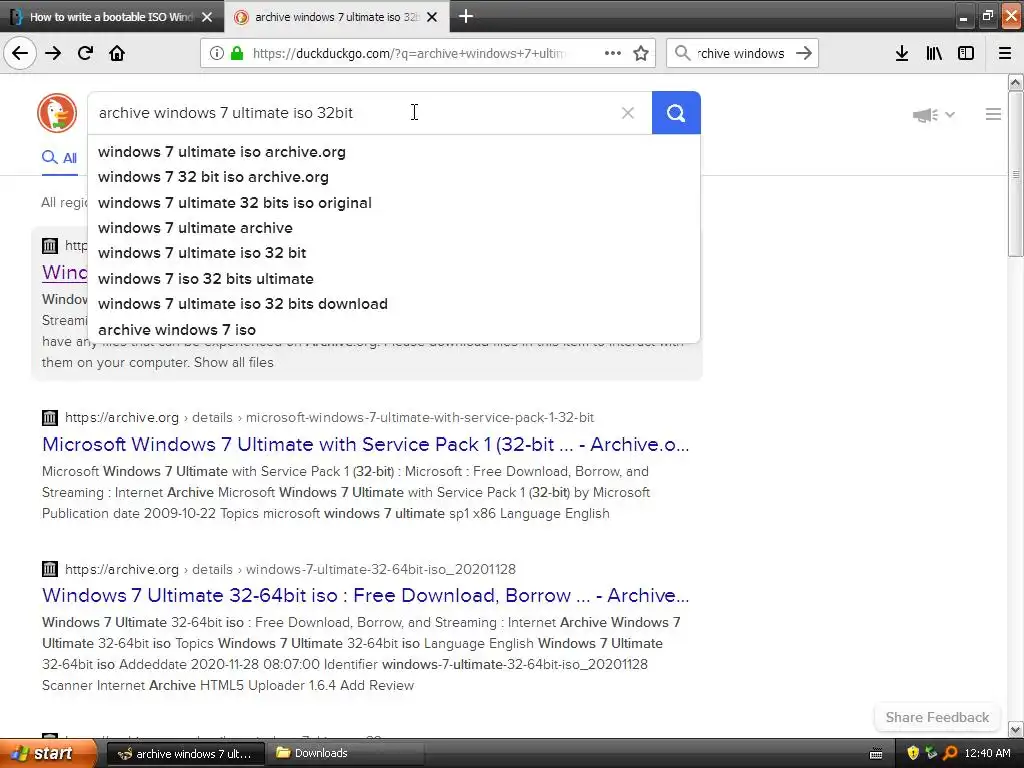The image size is (1024, 768).
Task: Open the browser home page
Action: [117, 53]
